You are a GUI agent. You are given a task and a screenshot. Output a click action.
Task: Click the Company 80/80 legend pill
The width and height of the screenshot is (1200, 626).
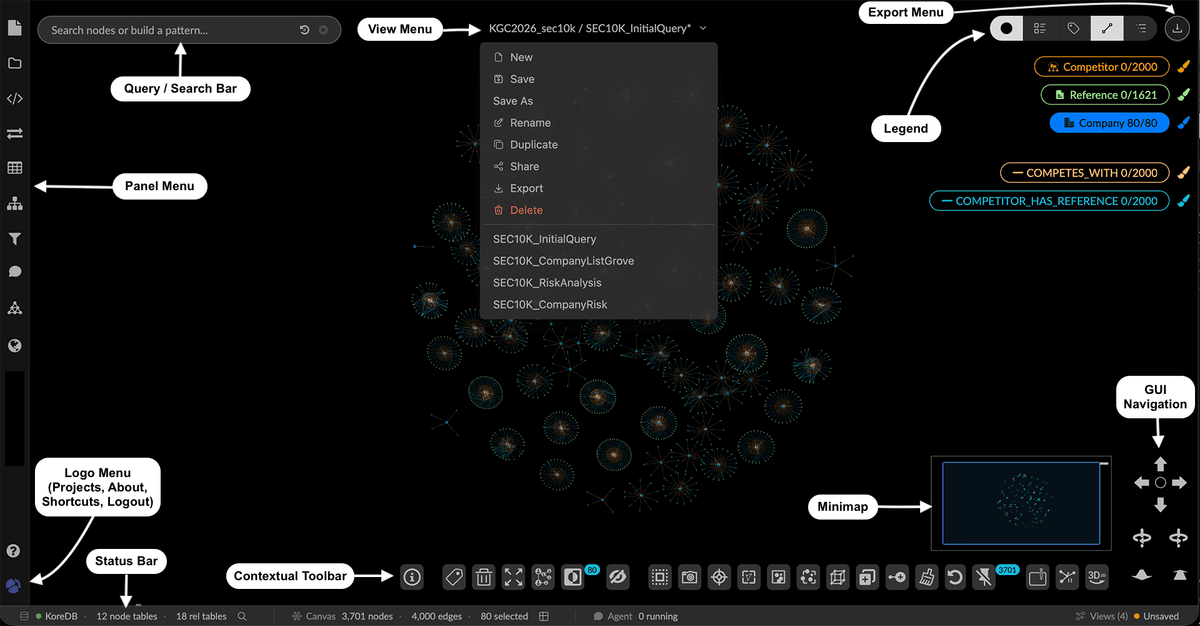point(1109,123)
